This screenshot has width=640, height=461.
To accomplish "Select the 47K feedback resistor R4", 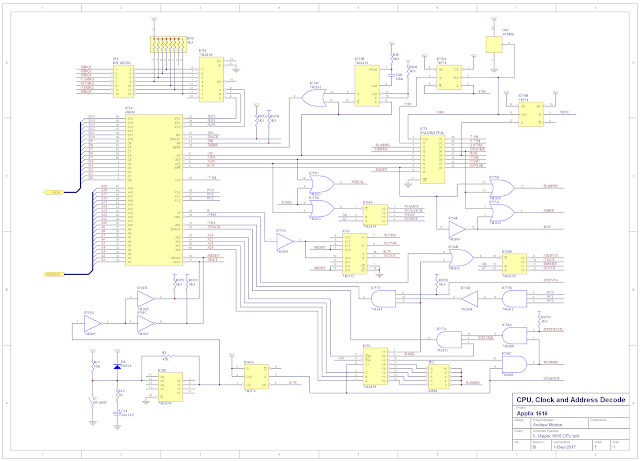I will click(167, 357).
